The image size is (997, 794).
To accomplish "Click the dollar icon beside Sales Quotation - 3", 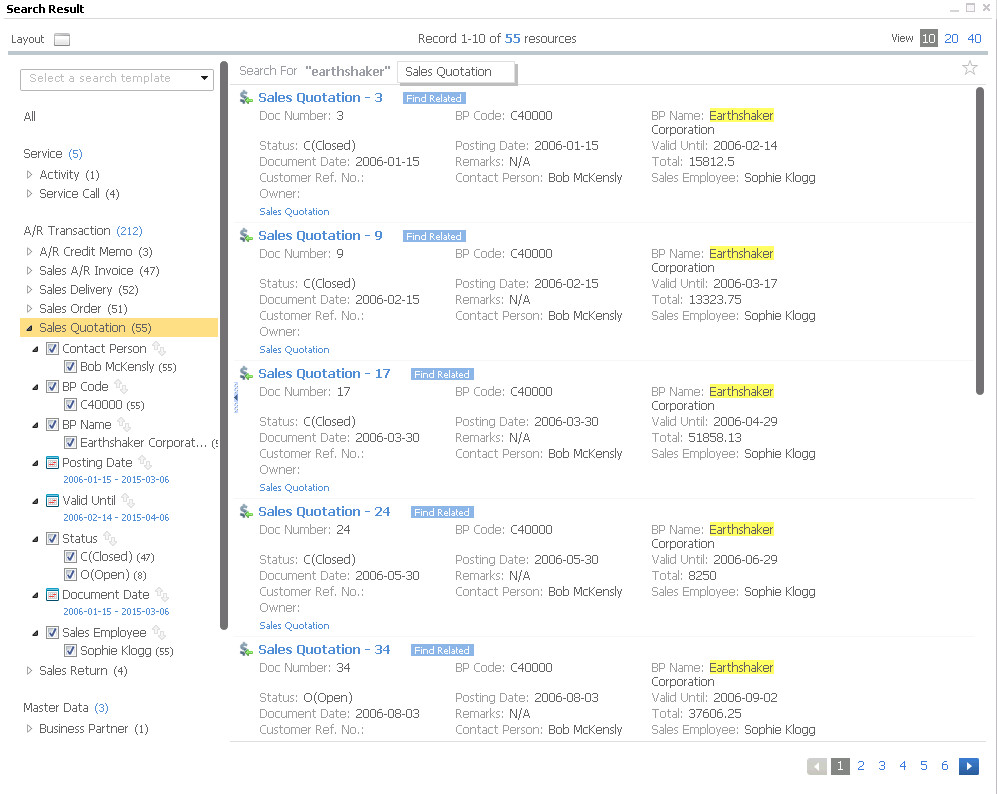I will (245, 97).
